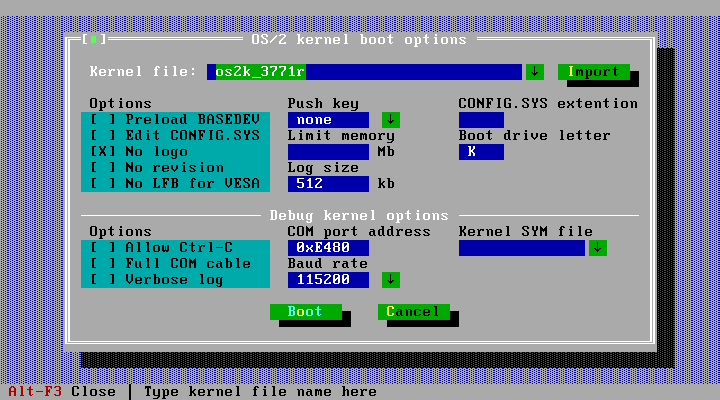
Task: Focus the Kernel file input os2k_3771r
Action: coord(365,72)
